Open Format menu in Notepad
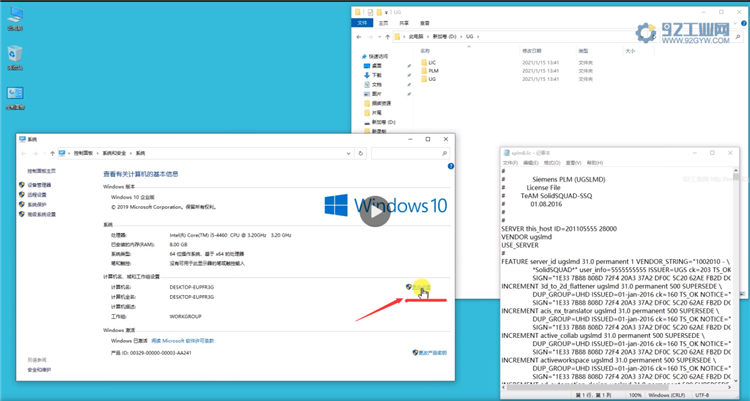This screenshot has height=401, width=750. [551, 163]
